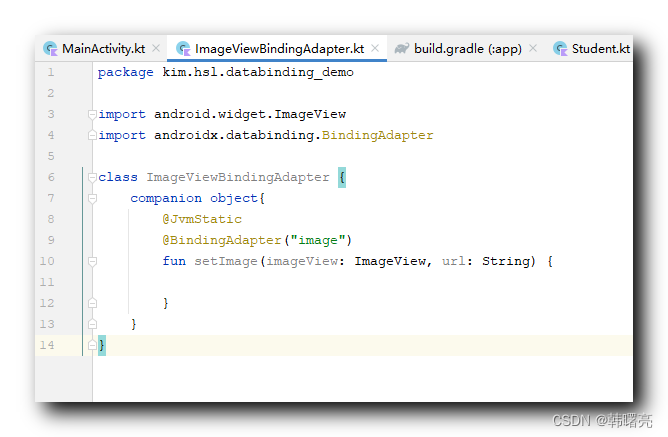
Task: Click line number 11 in the gutter
Action: (47, 282)
